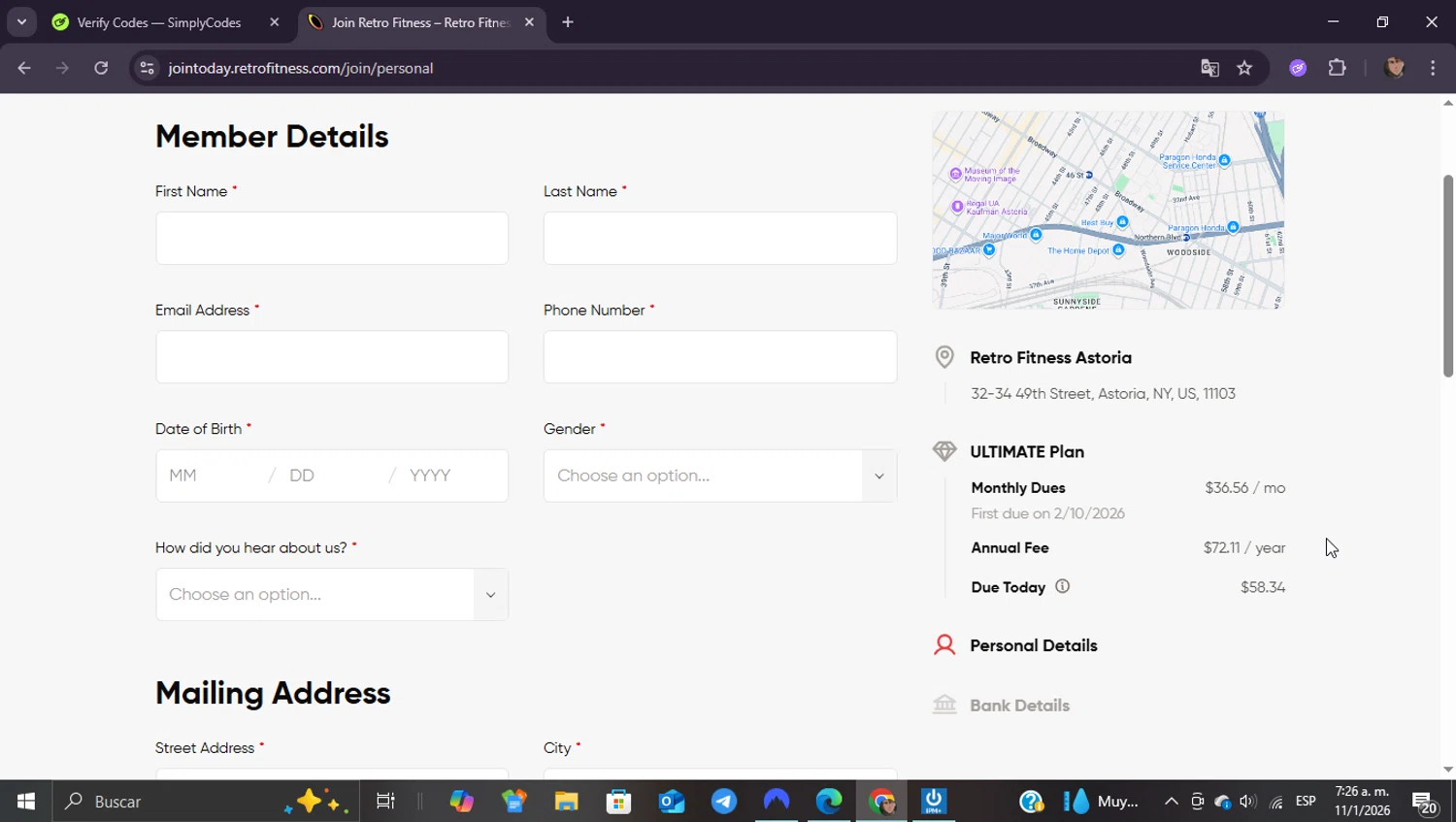
Task: Close the Join Retro Fitness tab
Action: pyautogui.click(x=529, y=22)
